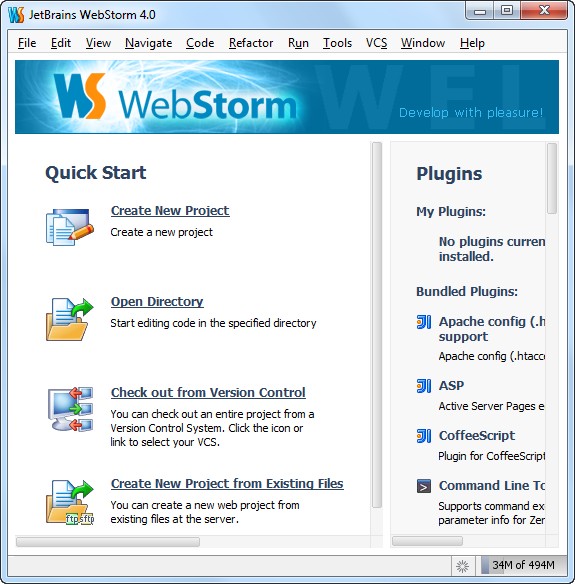Open the View menu
575x584 pixels.
(x=98, y=43)
